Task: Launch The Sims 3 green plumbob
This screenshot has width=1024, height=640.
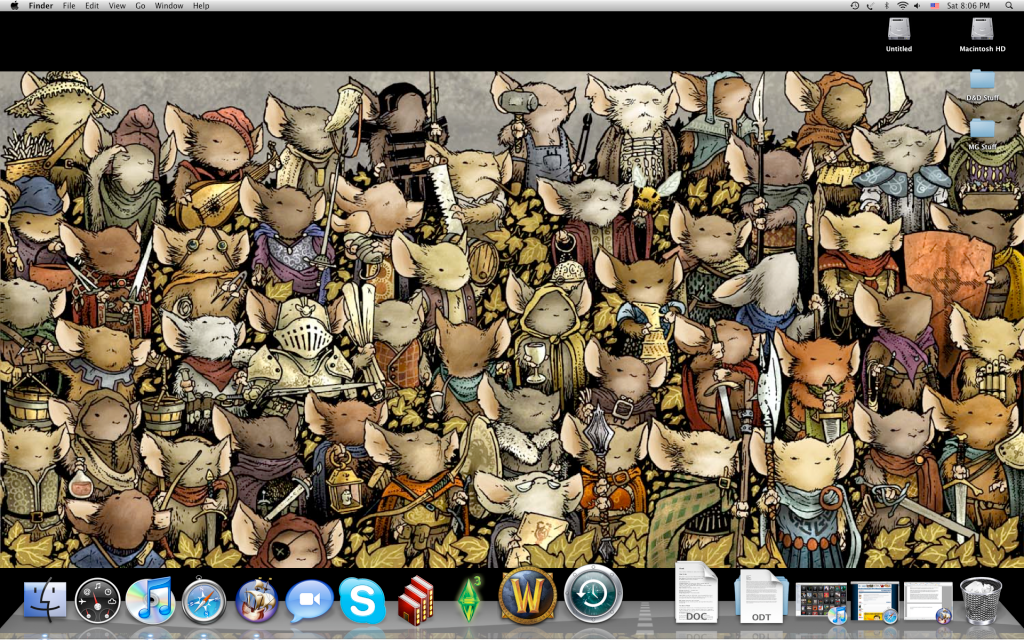Action: pos(469,600)
